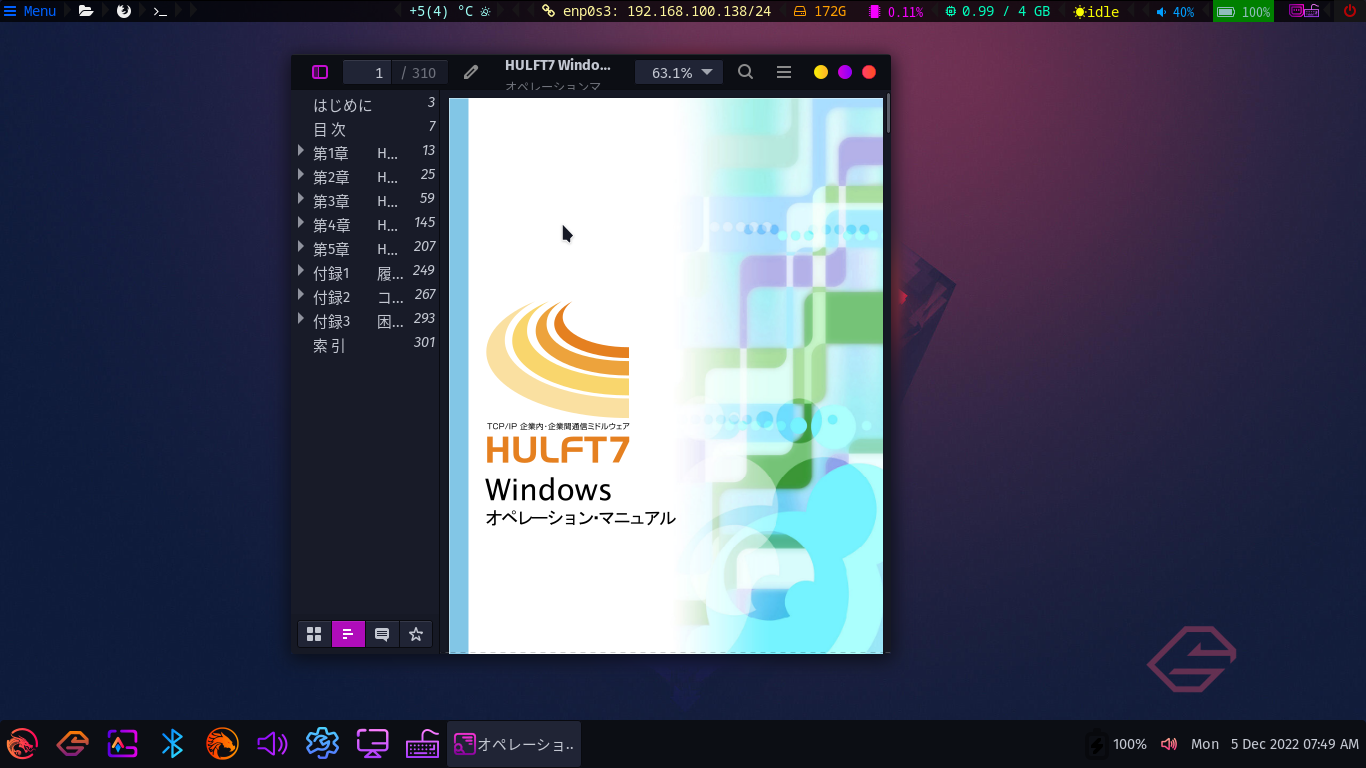Go to はじめに in the outline
Viewport: 1366px width, 768px height.
pos(343,105)
